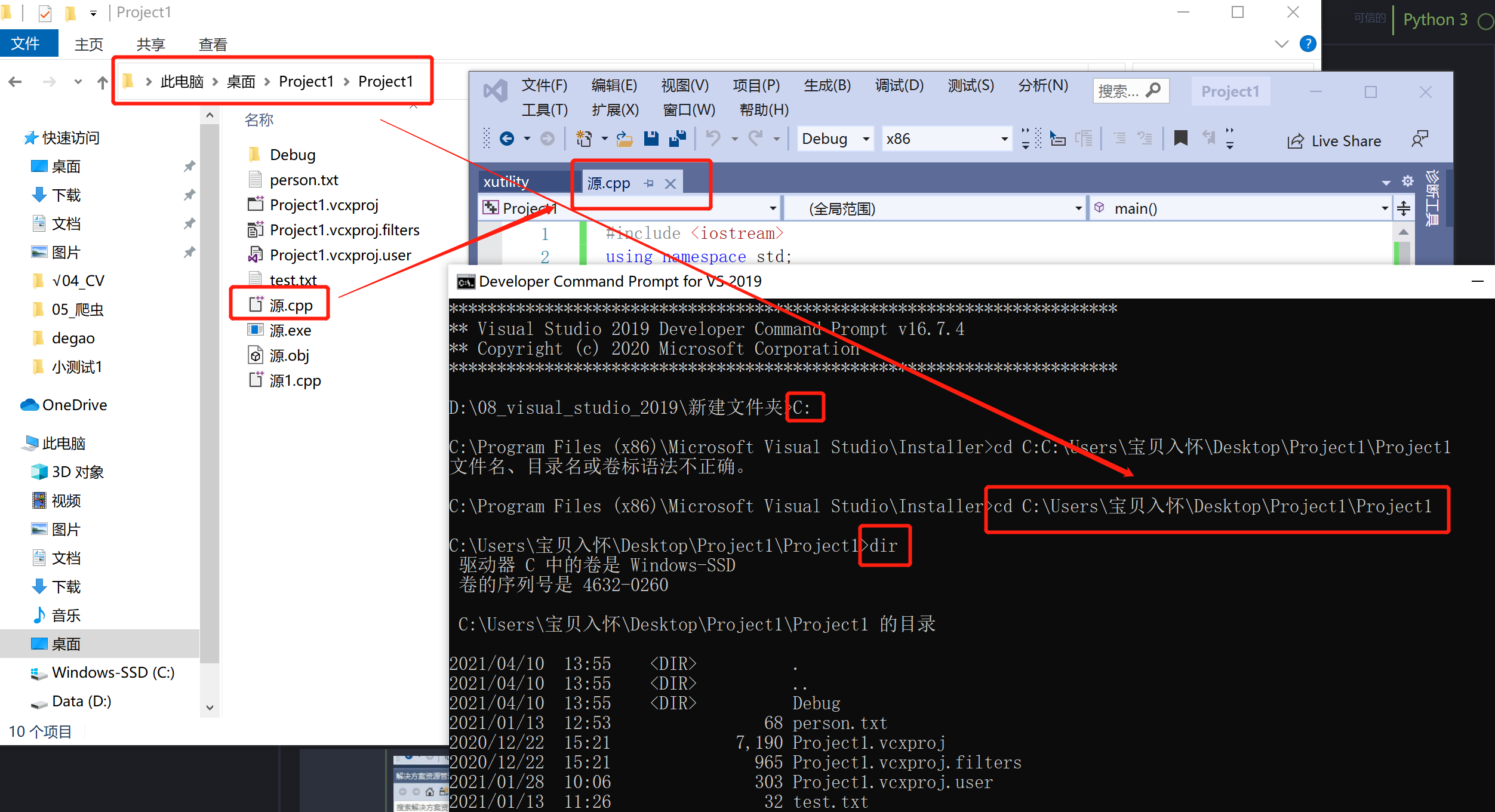The width and height of the screenshot is (1495, 812).
Task: Click the Explorer back arrow
Action: (16, 82)
